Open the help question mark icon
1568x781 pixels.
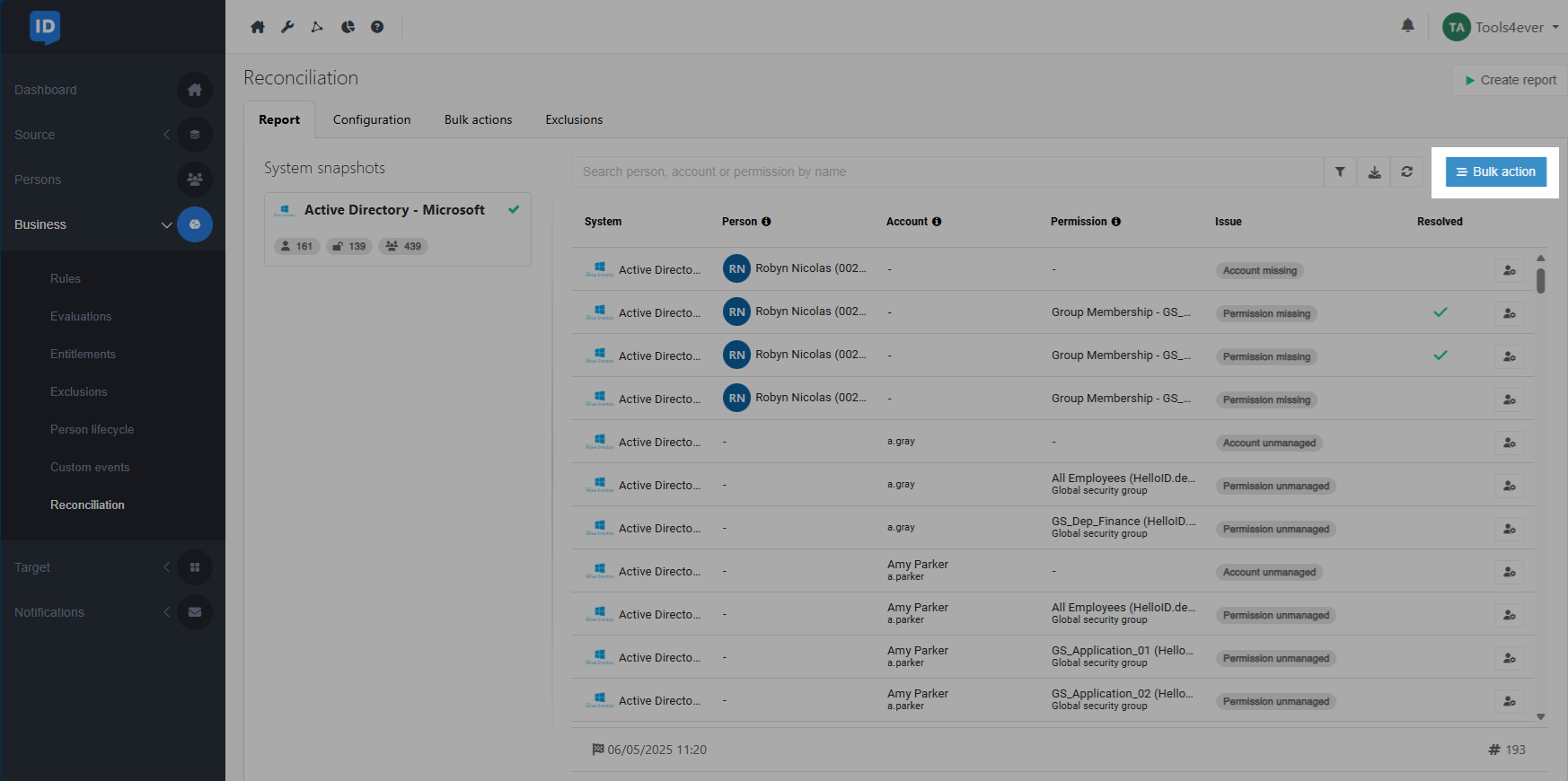(377, 27)
